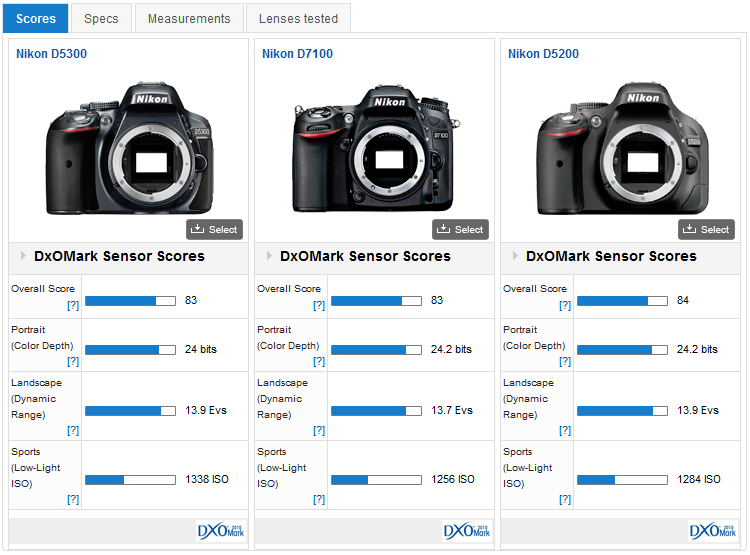Click the Nikon D7100 camera image

point(376,148)
